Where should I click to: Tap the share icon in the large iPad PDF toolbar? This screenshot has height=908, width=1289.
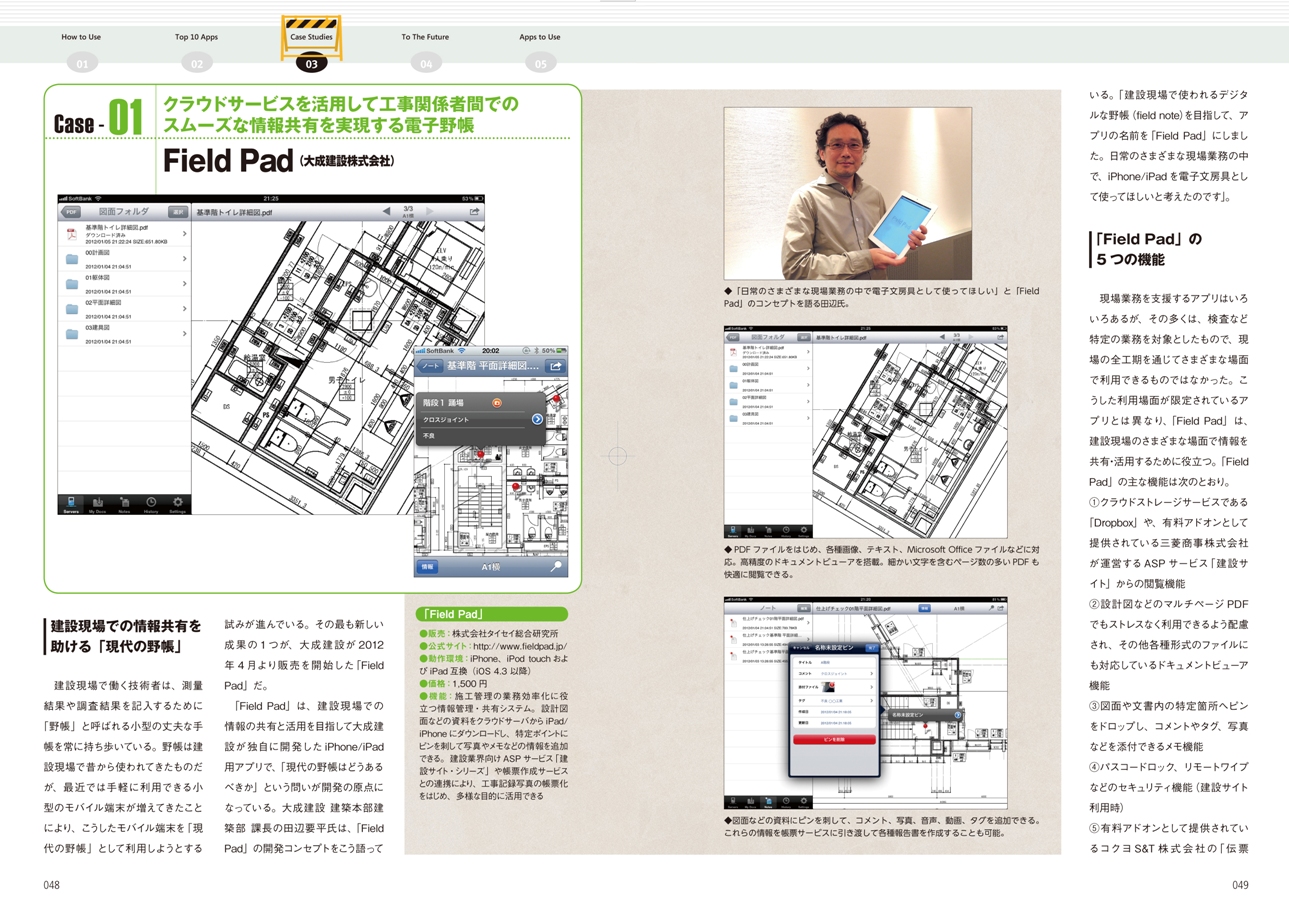[x=474, y=212]
